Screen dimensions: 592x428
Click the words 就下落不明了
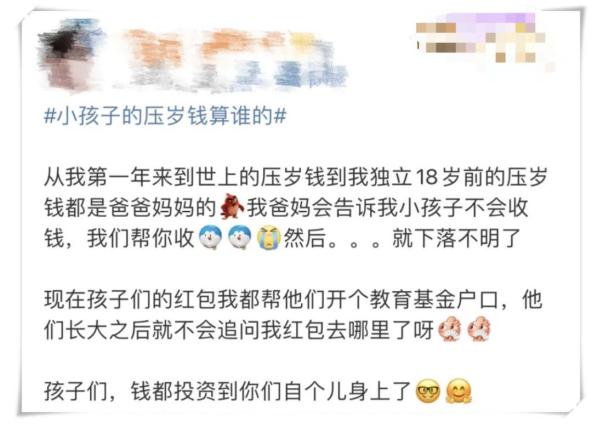(456, 238)
